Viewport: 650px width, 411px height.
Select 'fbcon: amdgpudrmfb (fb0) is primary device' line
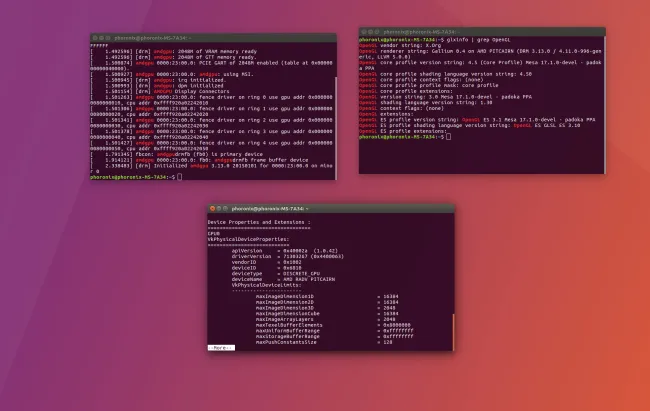pyautogui.click(x=177, y=154)
